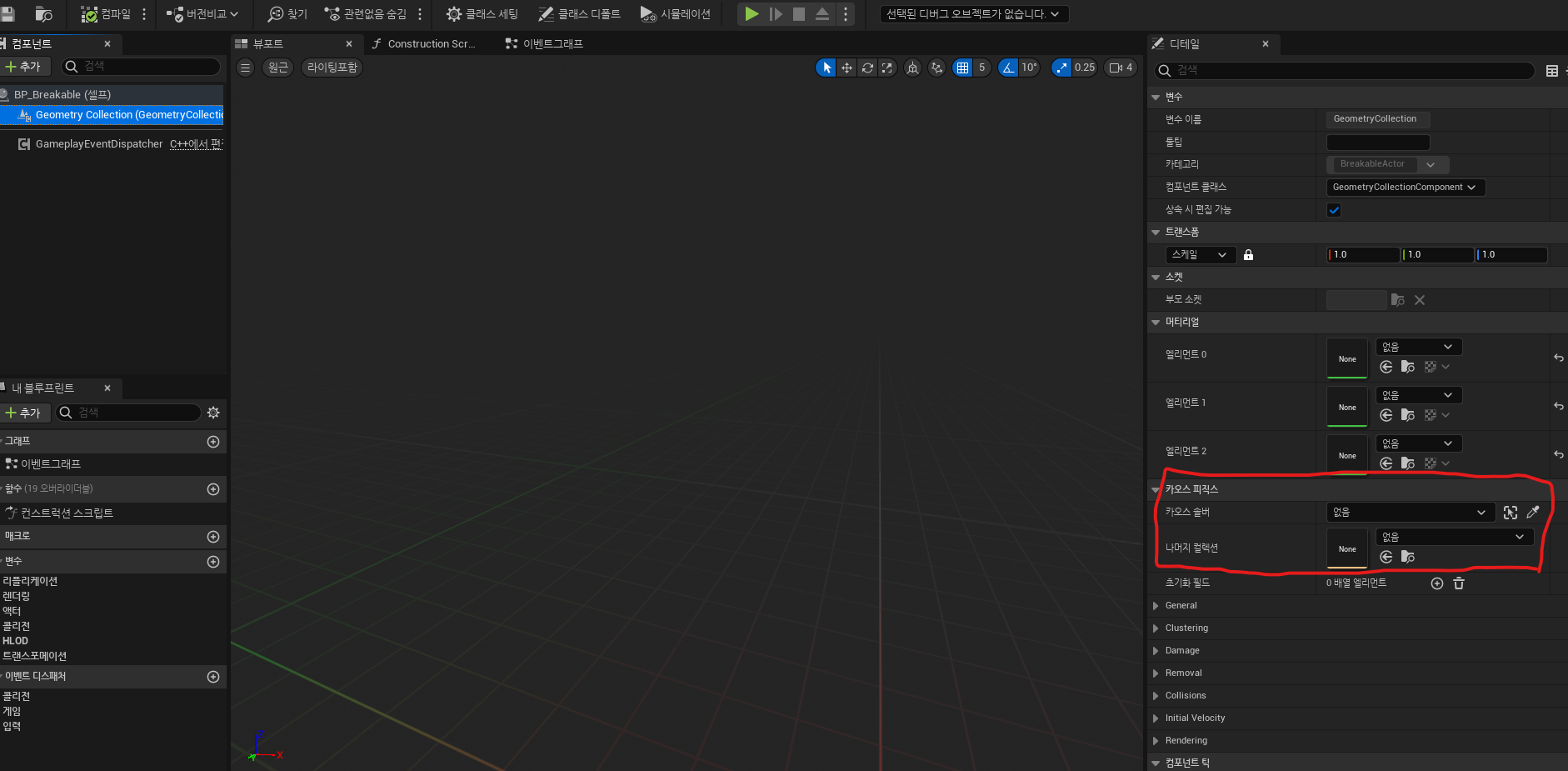Open the viewport hamburger options menu
Image resolution: width=1568 pixels, height=771 pixels.
pos(245,68)
